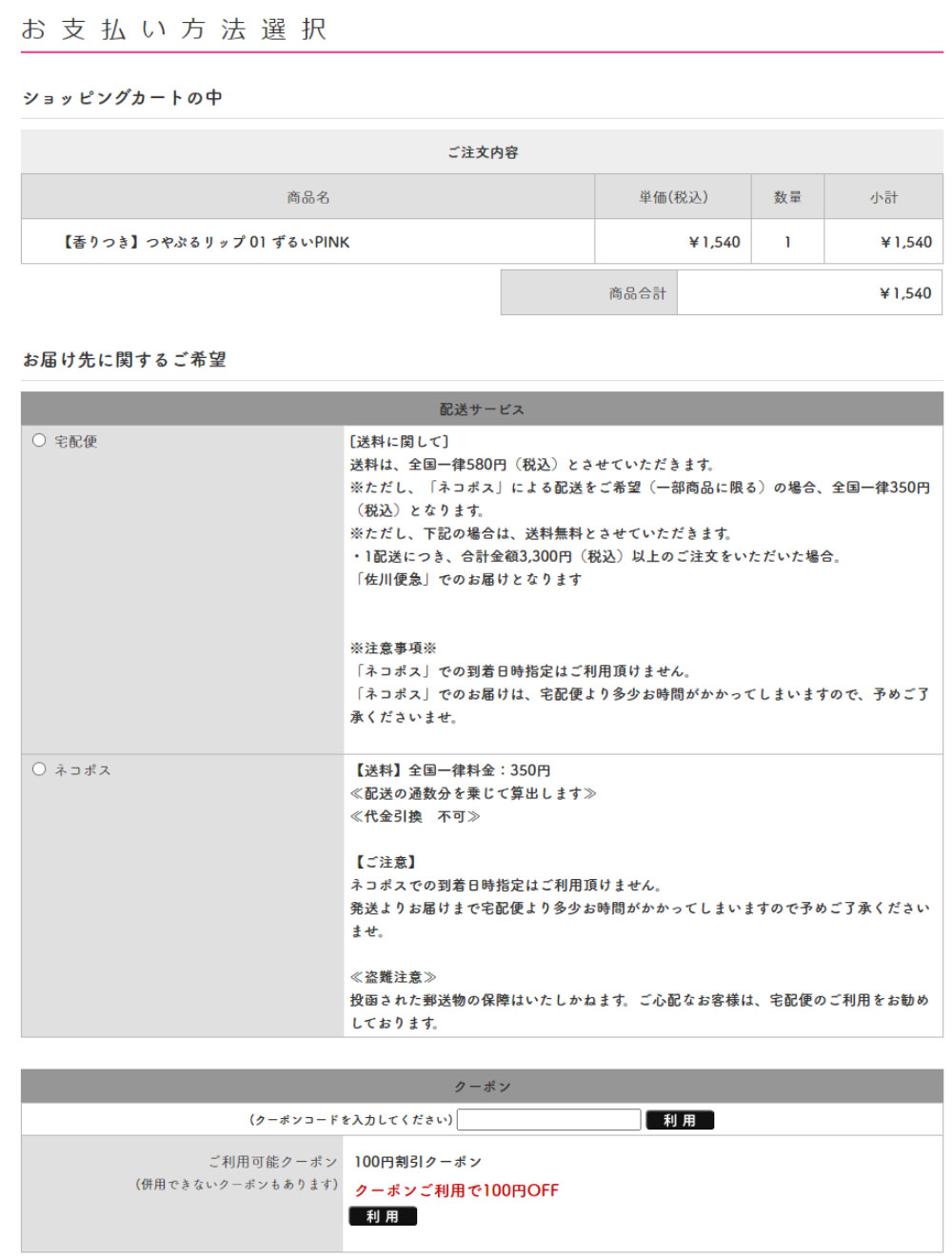Viewport: 952px width, 1259px height.
Task: Click the 商品名 column header
Action: (x=307, y=197)
